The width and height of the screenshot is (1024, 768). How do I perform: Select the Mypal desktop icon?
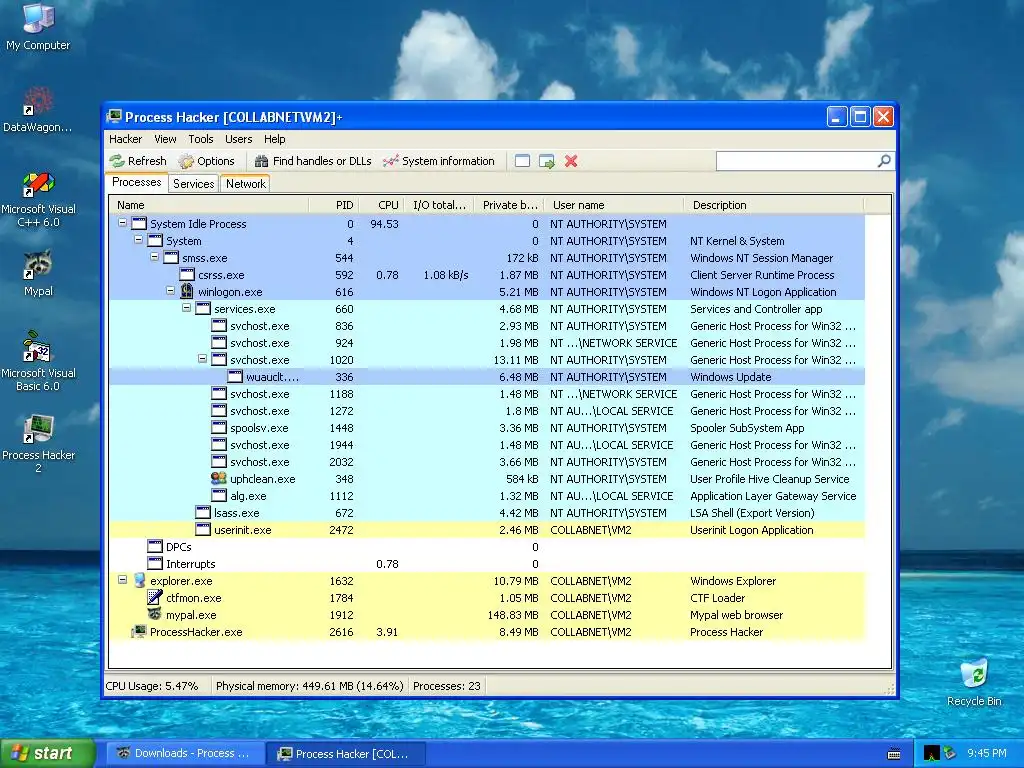38,273
